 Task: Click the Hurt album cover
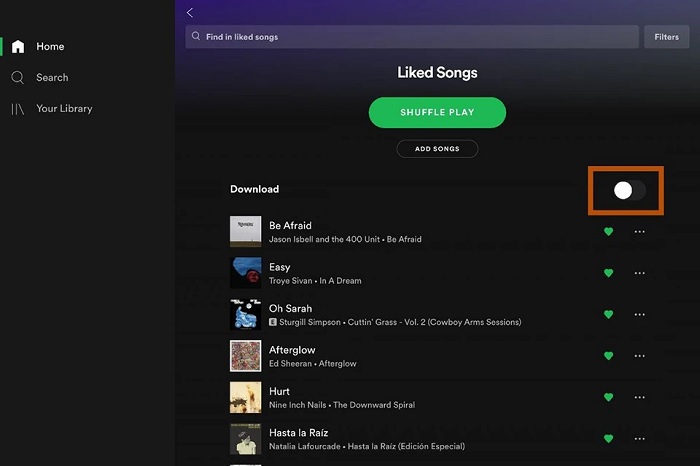click(x=246, y=397)
